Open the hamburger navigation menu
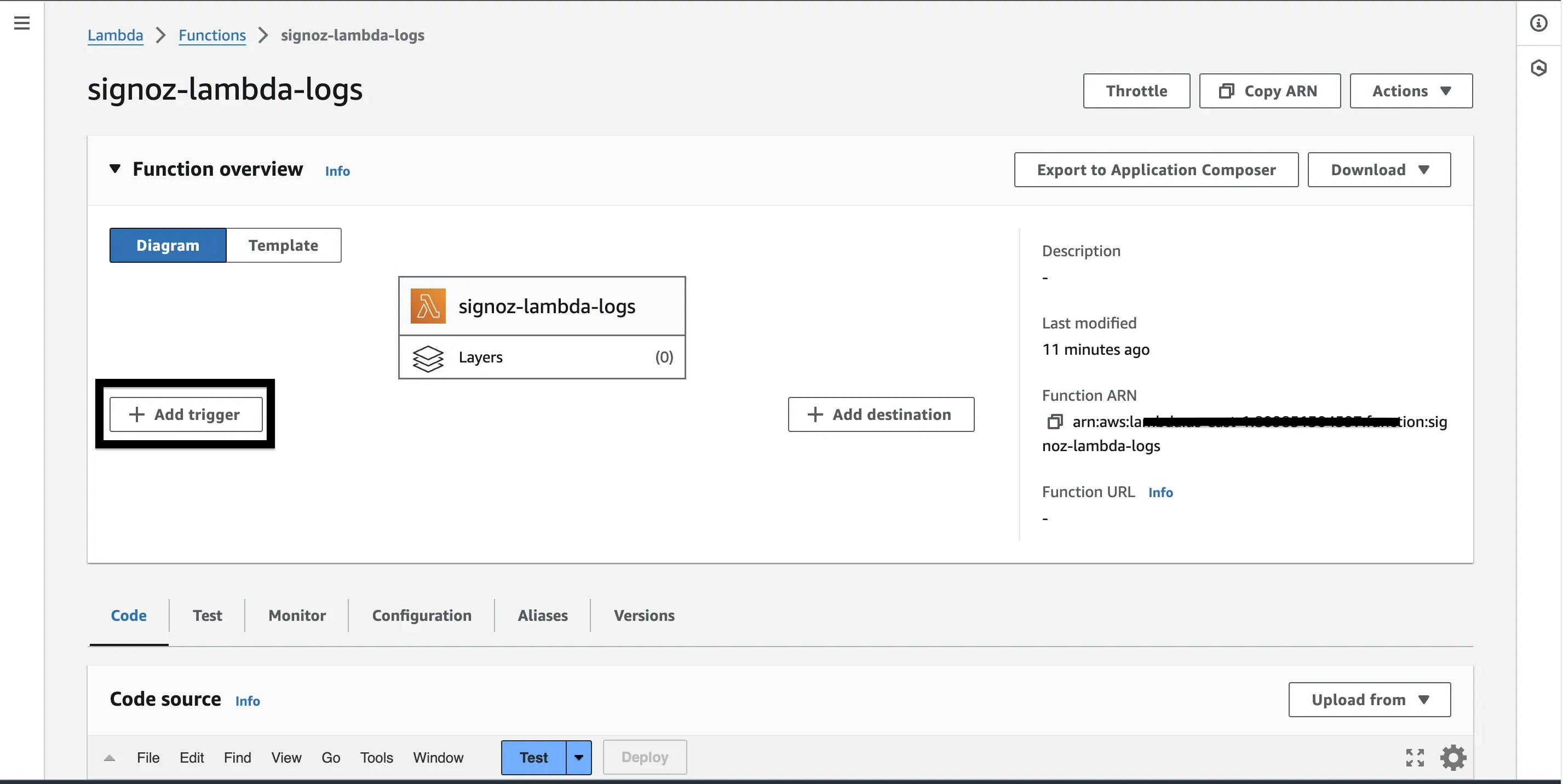This screenshot has height=784, width=1563. 22,23
